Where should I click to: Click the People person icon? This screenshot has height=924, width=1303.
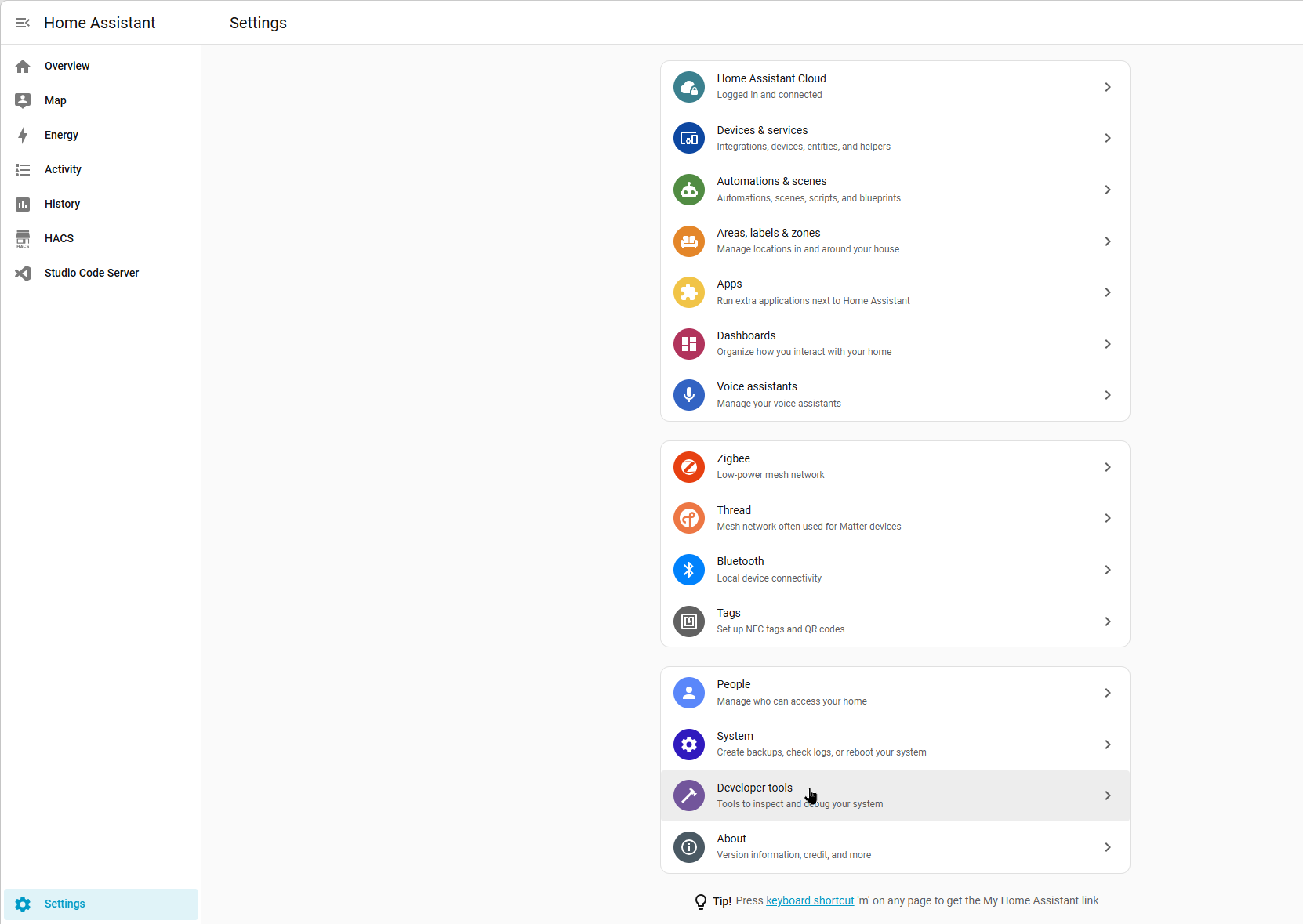point(688,693)
